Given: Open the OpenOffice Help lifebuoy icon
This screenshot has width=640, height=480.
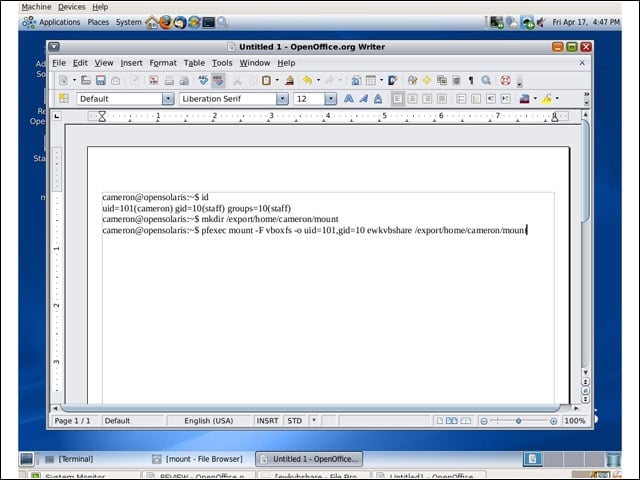Looking at the screenshot, I should pos(505,80).
